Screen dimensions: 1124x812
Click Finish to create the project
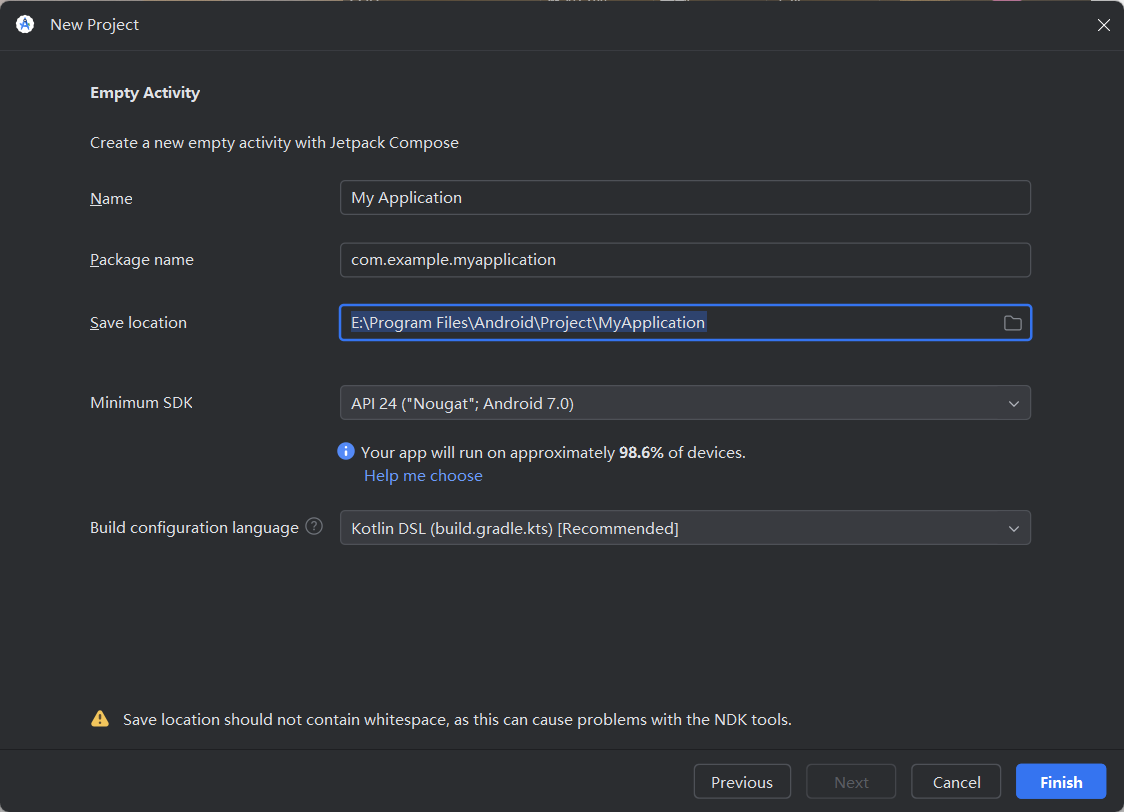(x=1060, y=782)
